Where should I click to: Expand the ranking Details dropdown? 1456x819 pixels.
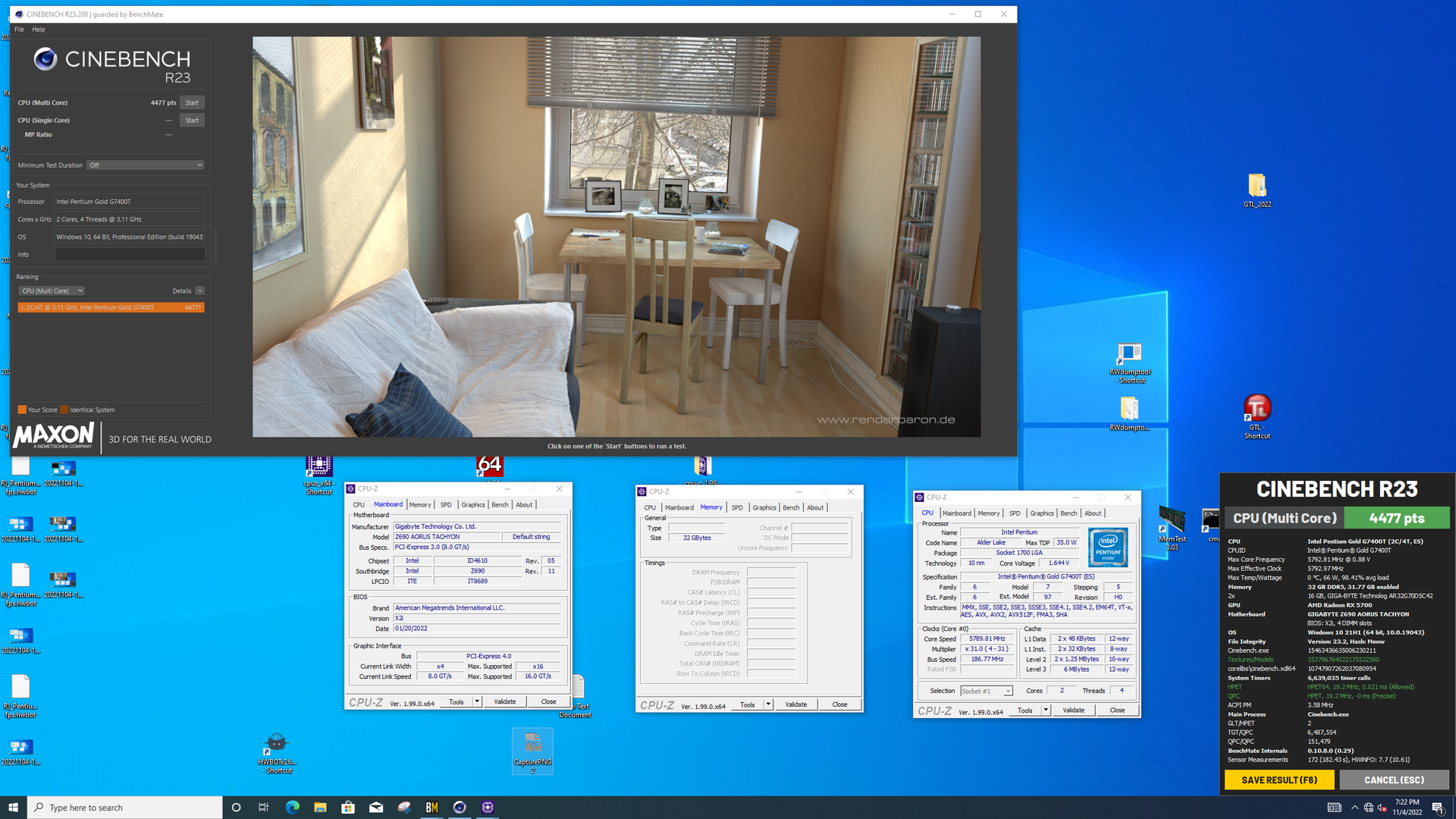pos(199,290)
